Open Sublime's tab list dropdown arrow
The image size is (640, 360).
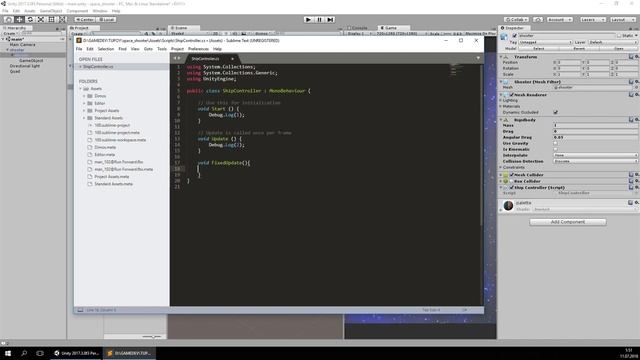[478, 58]
